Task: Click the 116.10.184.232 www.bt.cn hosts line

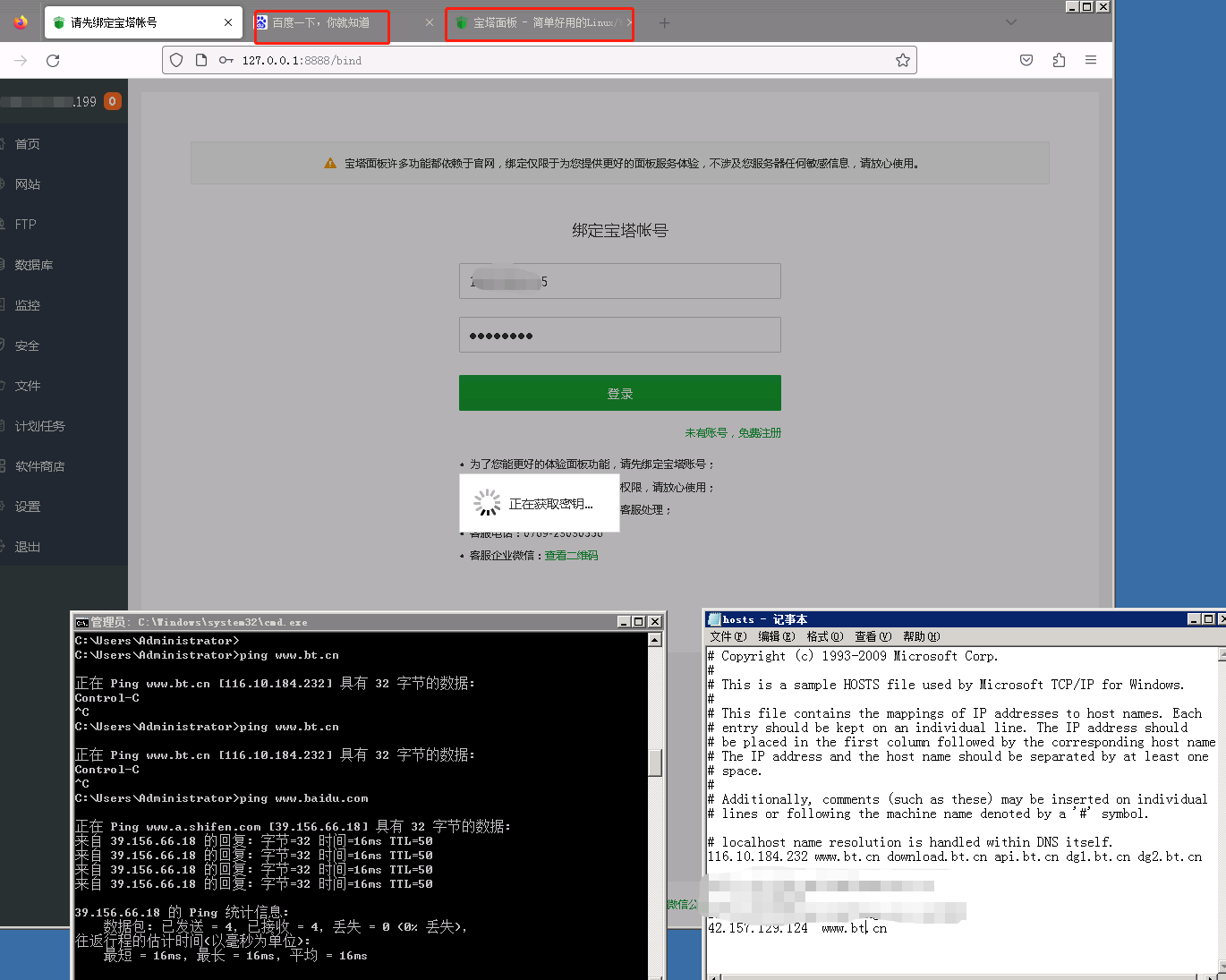Action: (955, 856)
